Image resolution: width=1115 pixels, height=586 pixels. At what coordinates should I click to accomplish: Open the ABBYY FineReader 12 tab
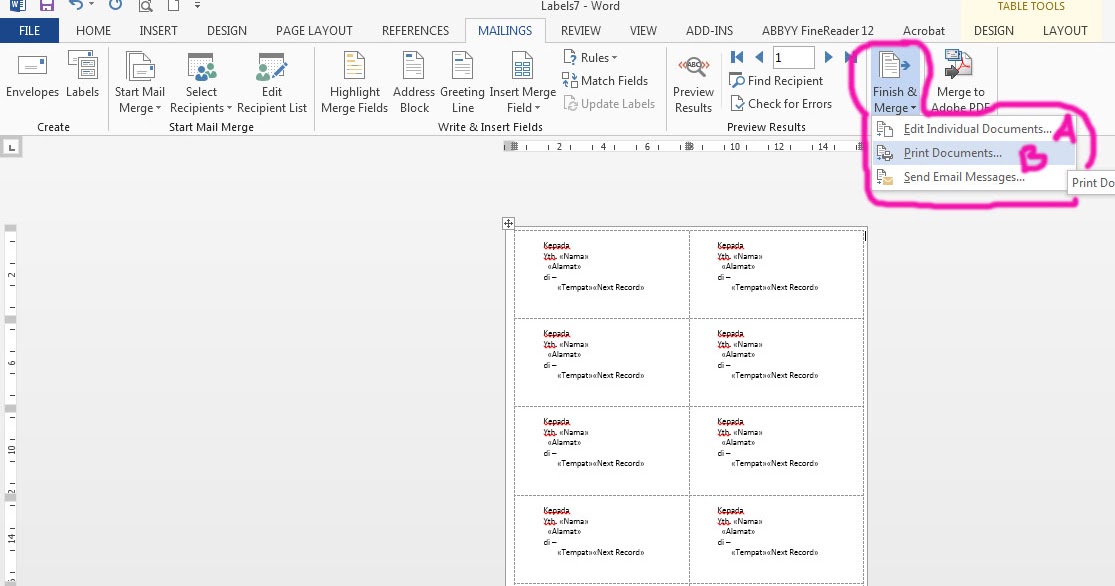pyautogui.click(x=817, y=31)
